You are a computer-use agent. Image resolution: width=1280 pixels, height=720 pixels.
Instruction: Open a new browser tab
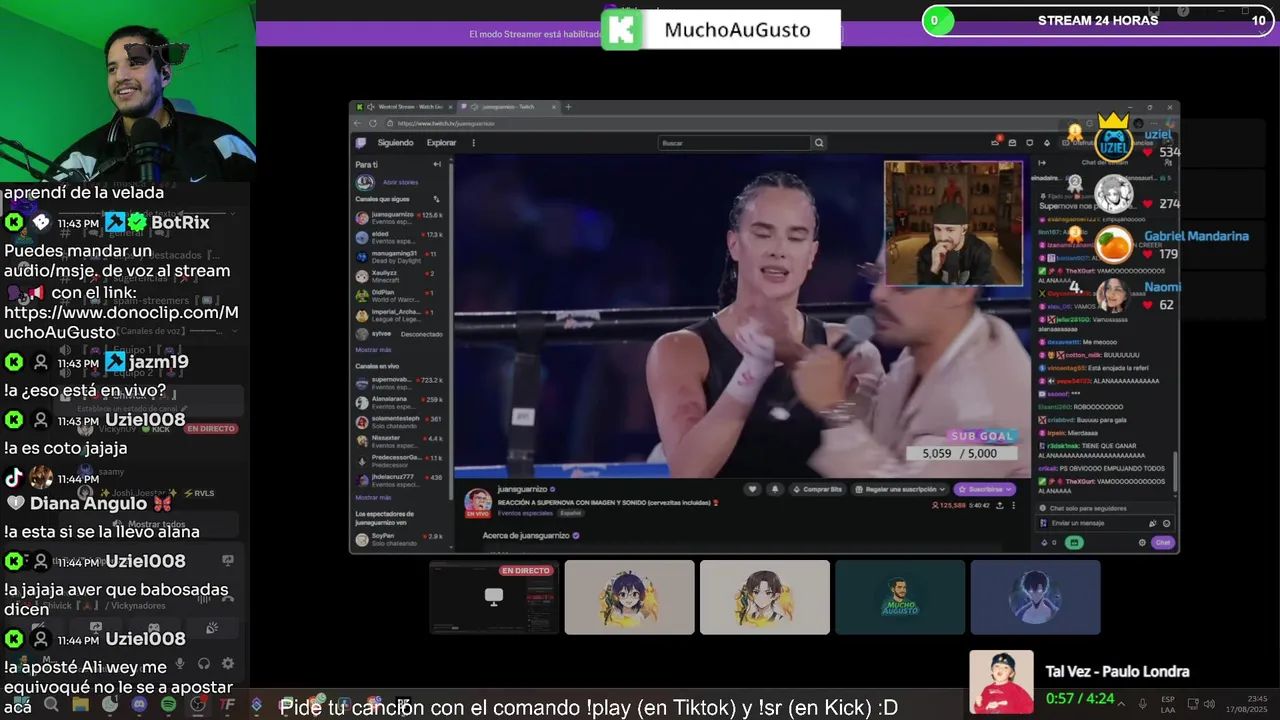click(568, 107)
